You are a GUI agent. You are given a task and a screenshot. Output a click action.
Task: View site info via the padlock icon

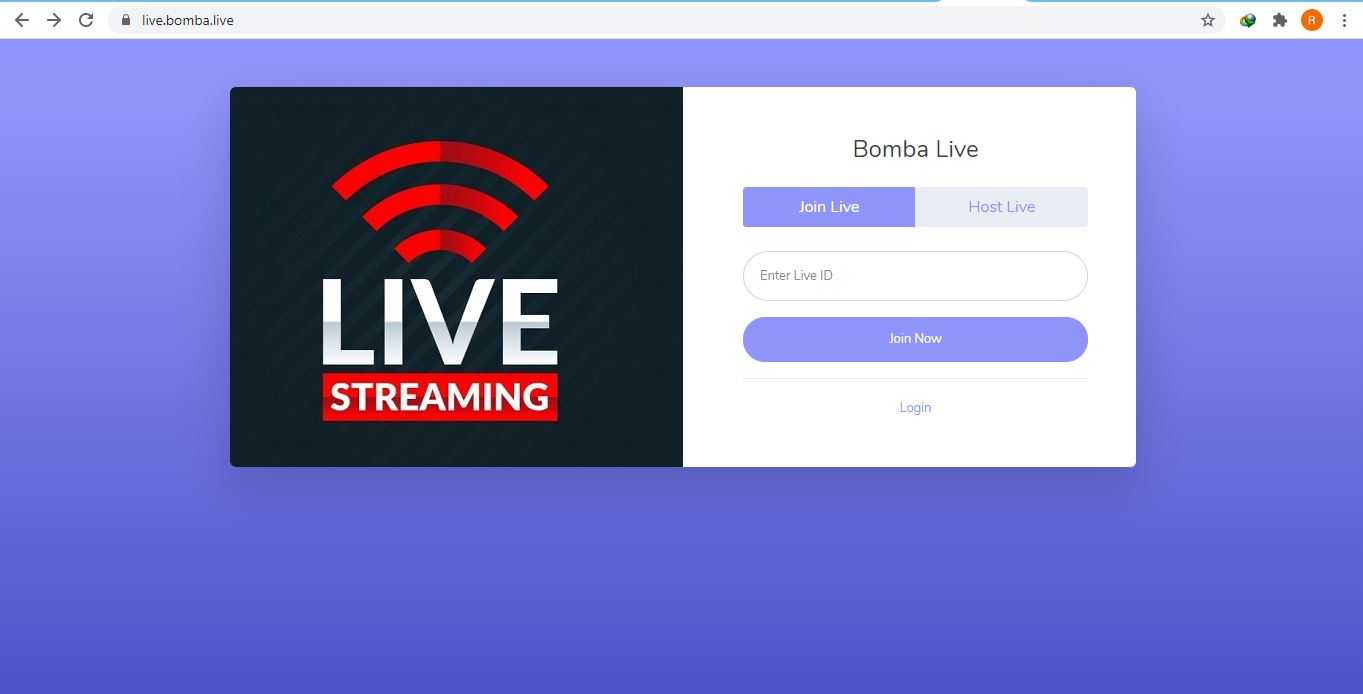tap(125, 20)
